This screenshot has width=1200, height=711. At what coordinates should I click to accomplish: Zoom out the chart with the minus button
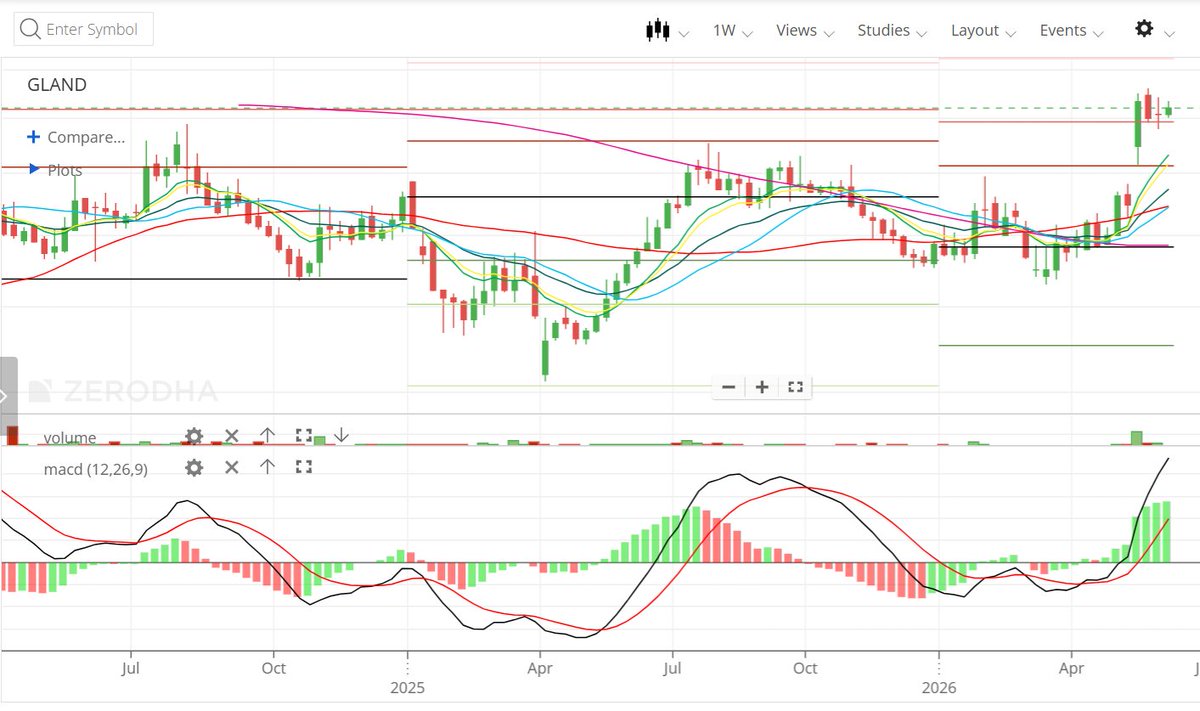tap(729, 387)
